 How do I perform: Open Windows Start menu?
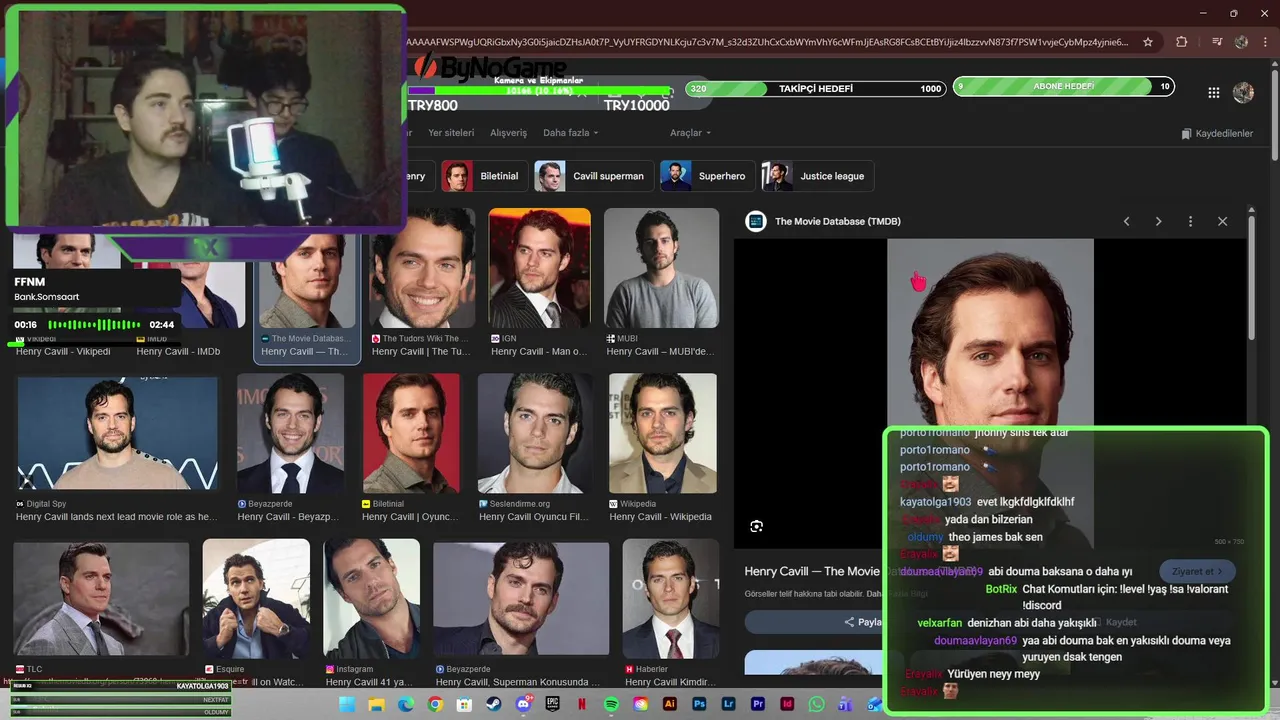coord(347,705)
